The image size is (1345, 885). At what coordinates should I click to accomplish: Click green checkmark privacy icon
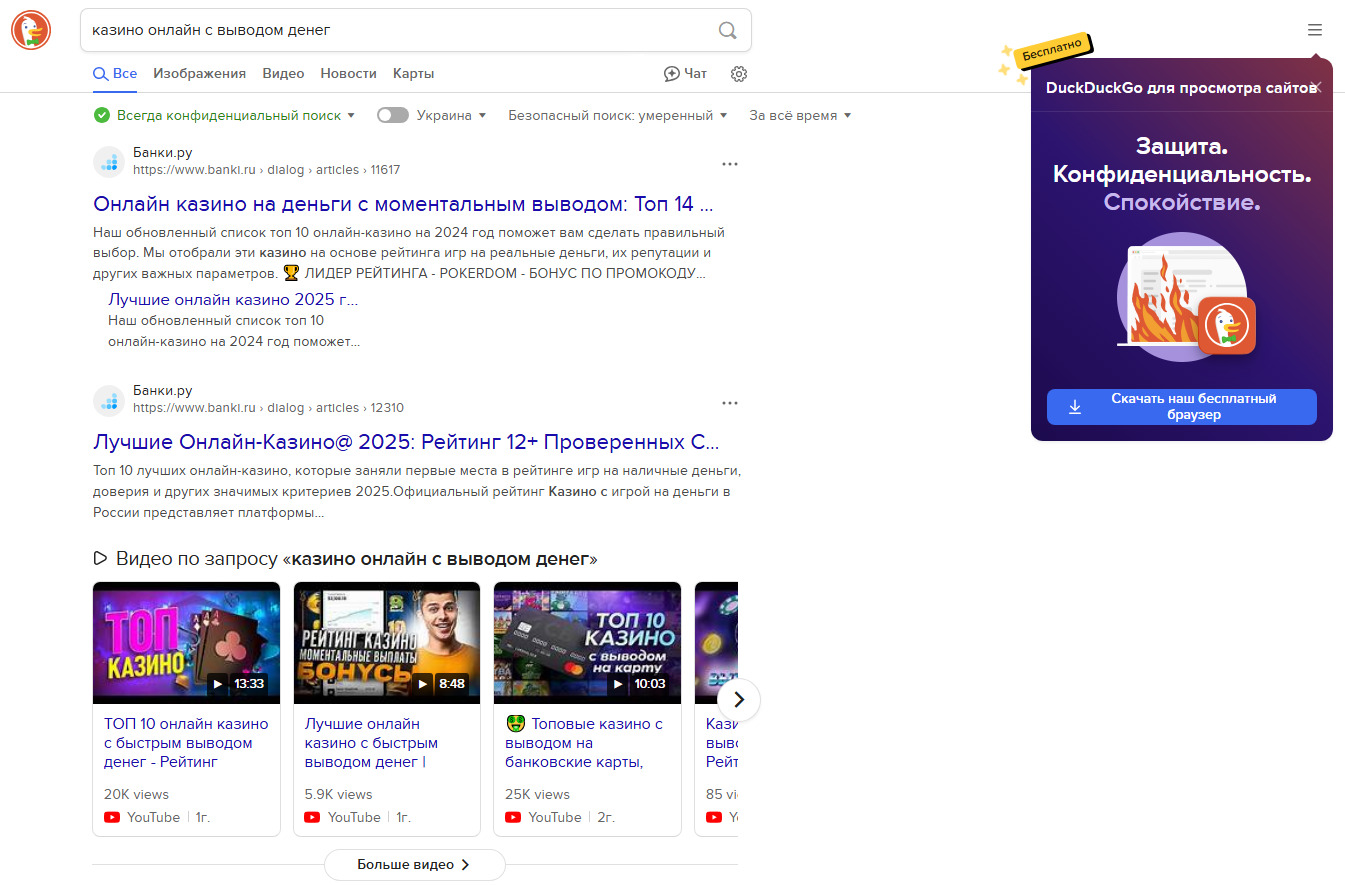coord(101,115)
